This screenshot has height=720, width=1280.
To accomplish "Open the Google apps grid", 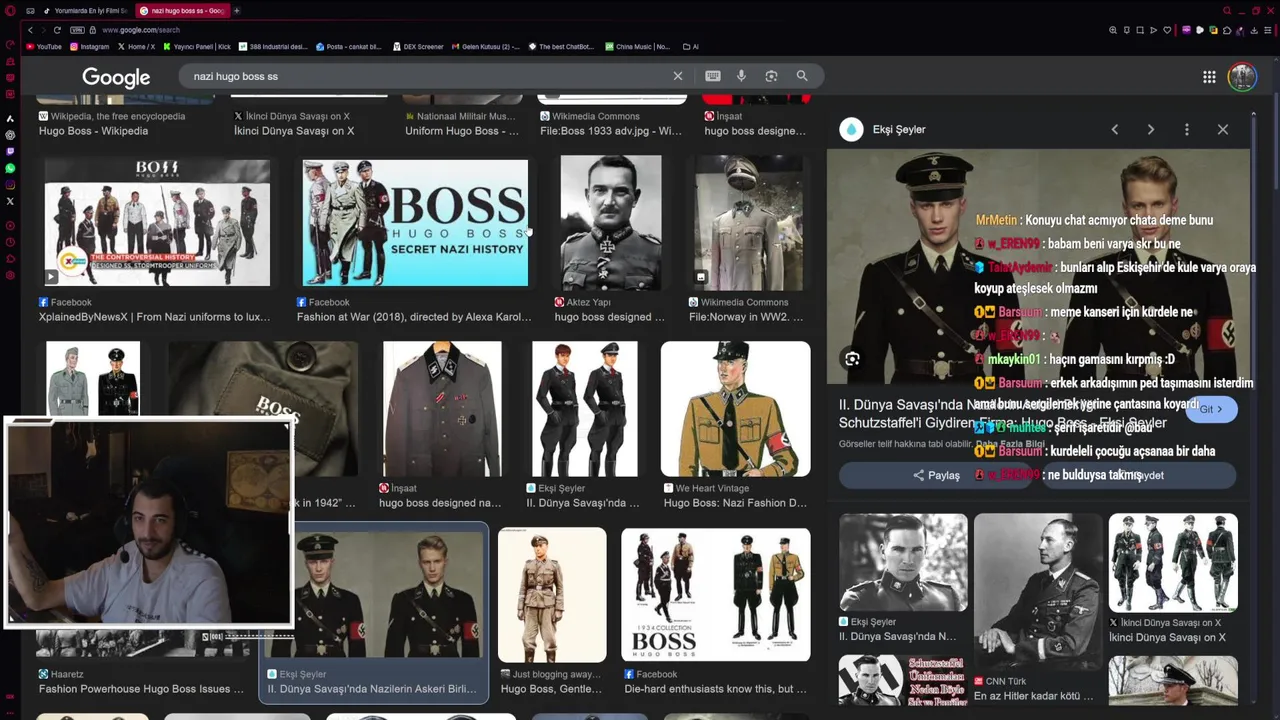I will coord(1209,77).
